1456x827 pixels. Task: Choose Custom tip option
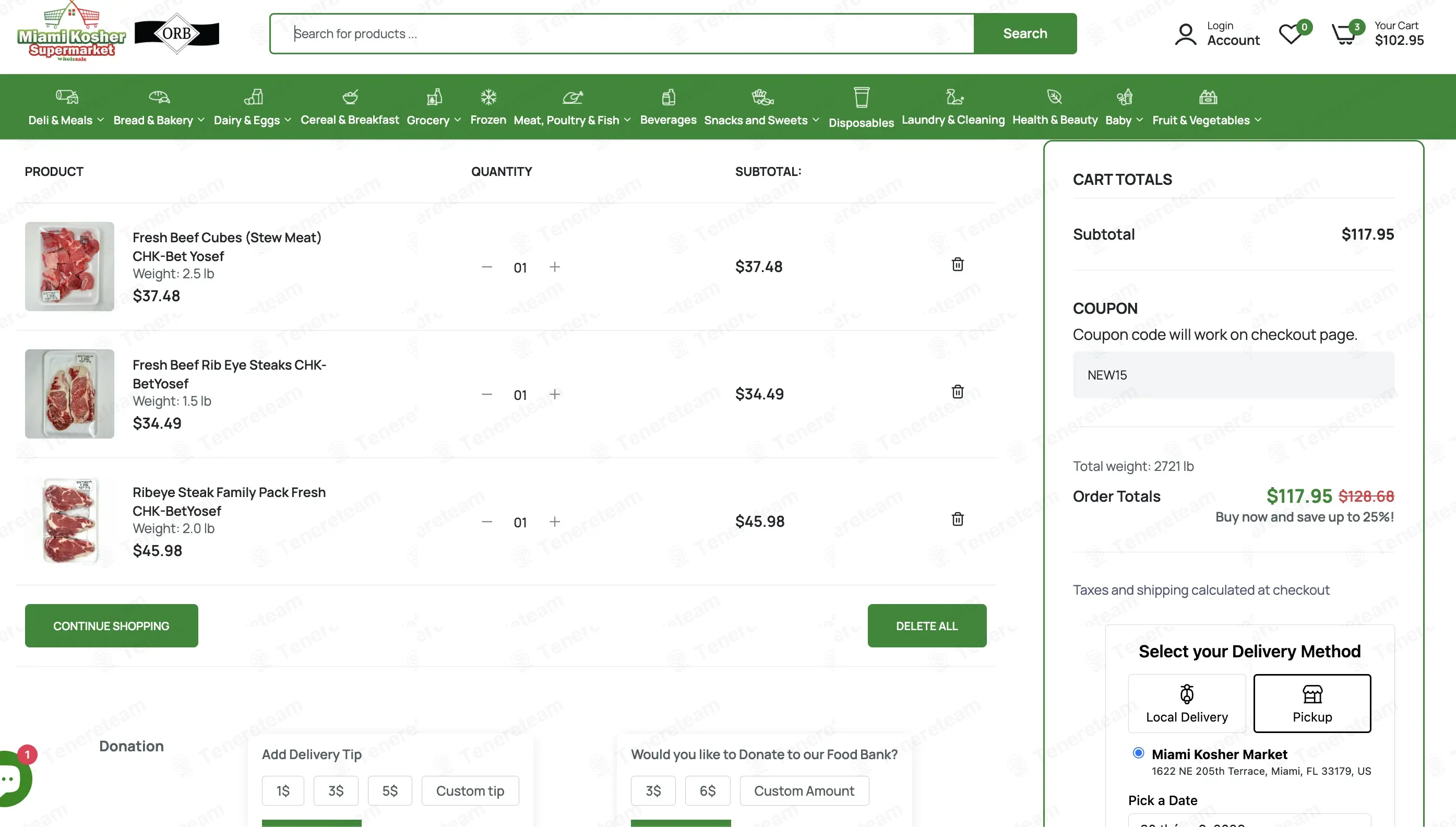coord(470,790)
